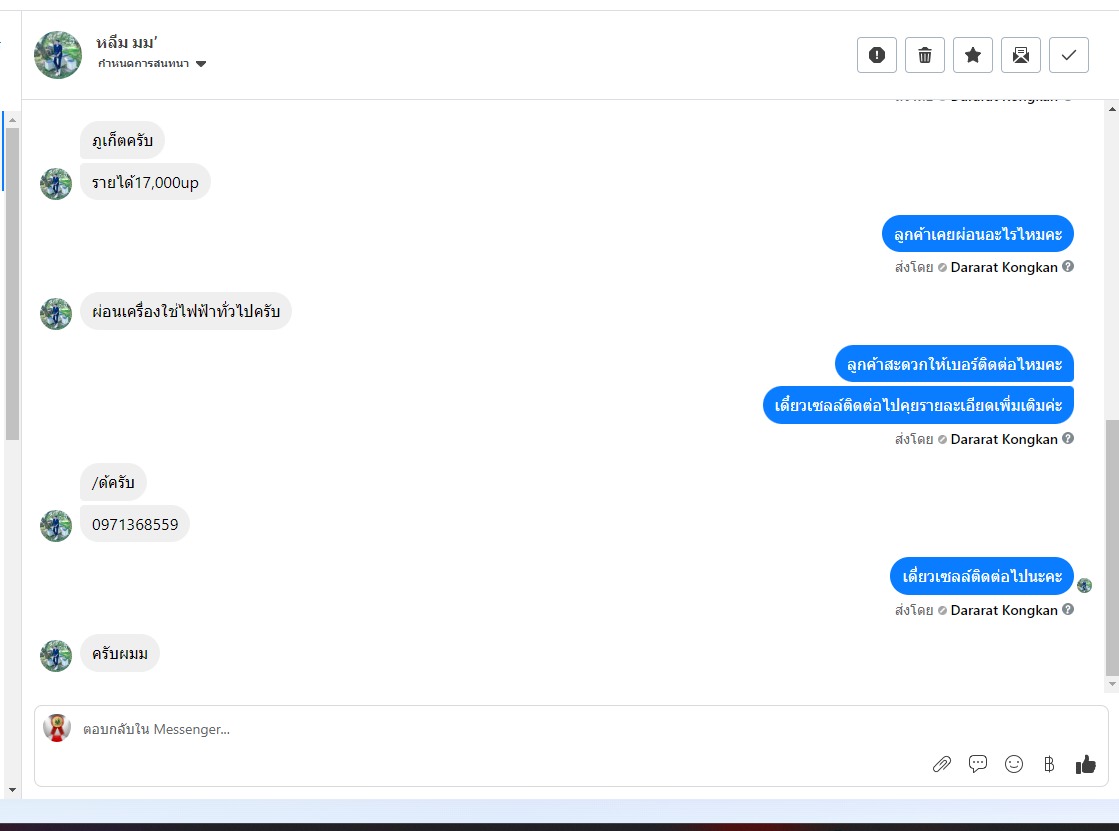Click chat scrollbar up arrow

tap(1112, 109)
